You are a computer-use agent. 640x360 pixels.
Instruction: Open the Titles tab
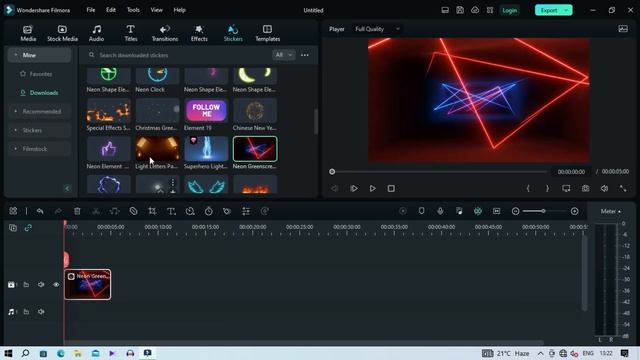131,33
